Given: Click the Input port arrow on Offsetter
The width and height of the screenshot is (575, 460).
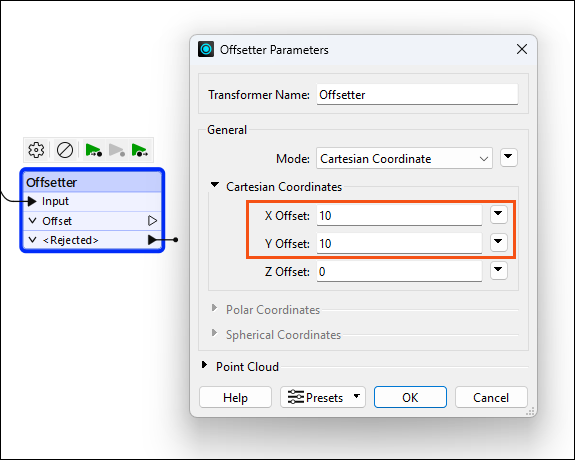Looking at the screenshot, I should [32, 201].
